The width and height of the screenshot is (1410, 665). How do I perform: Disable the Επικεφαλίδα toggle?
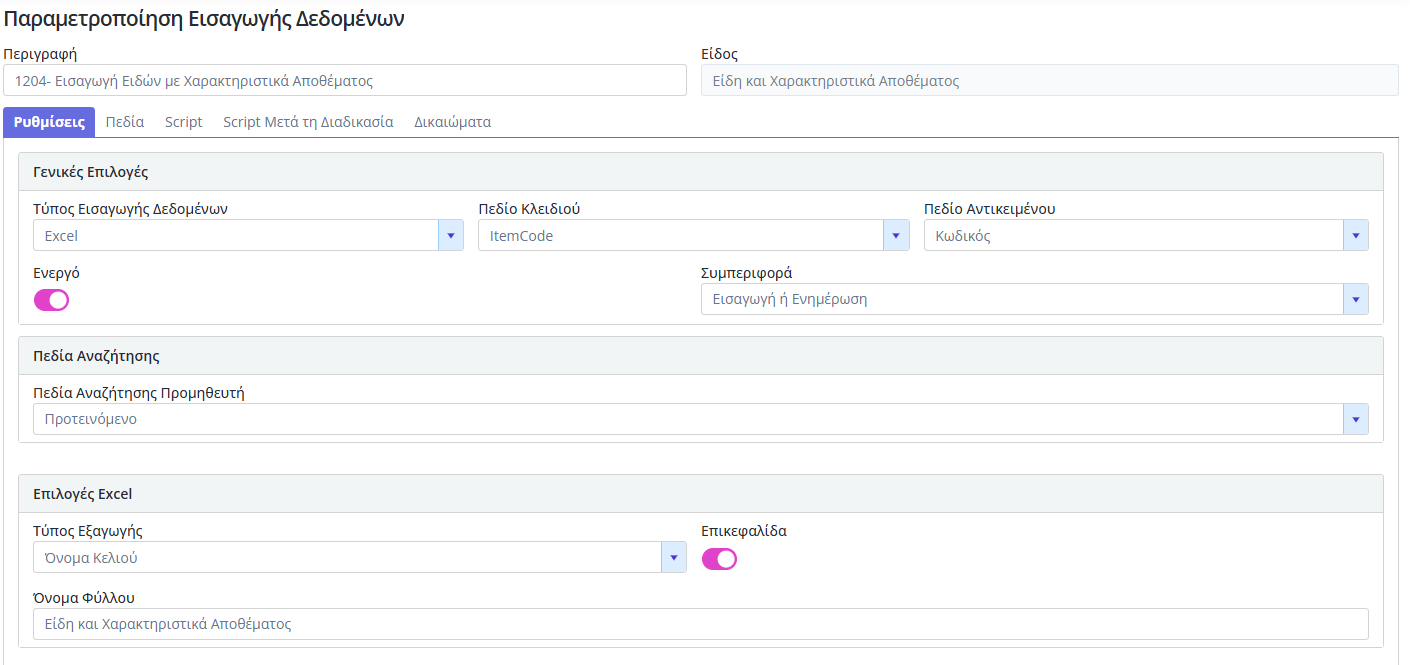pyautogui.click(x=719, y=559)
